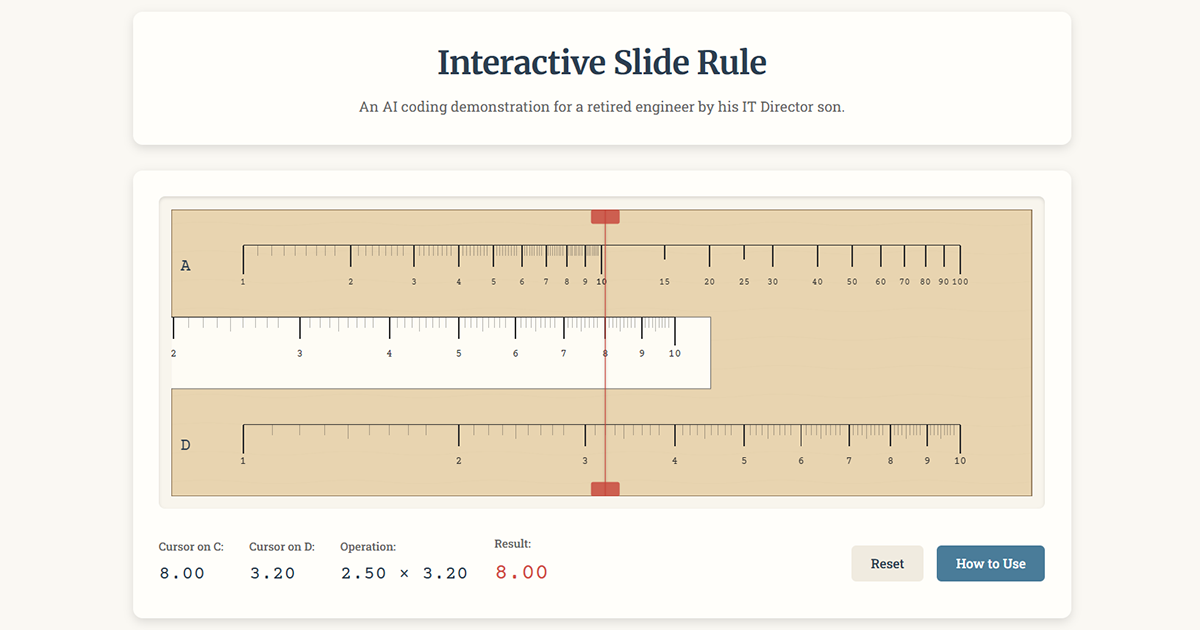Viewport: 1200px width, 630px height.
Task: Click the red Result value 8.00
Action: 520,572
